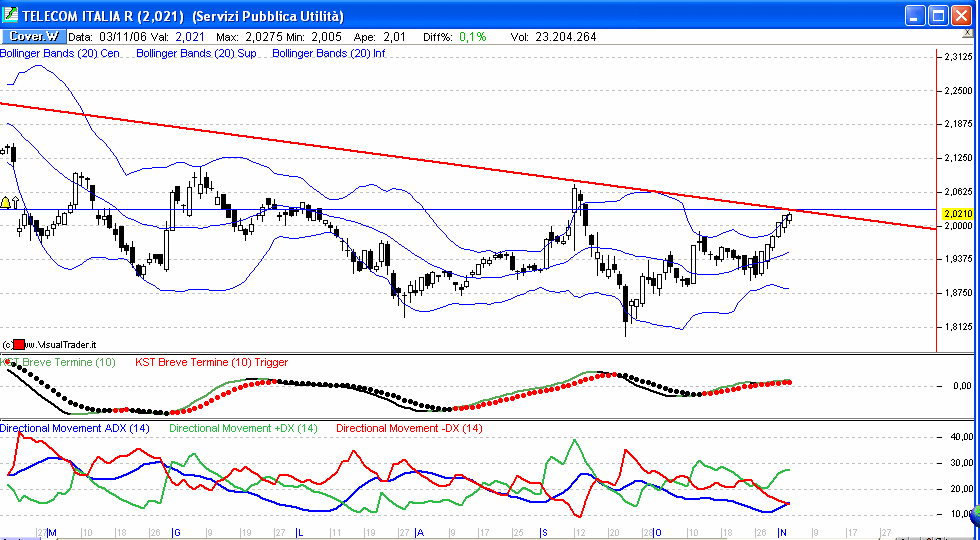
Task: Click the 1,8125 price axis label
Action: click(958, 326)
